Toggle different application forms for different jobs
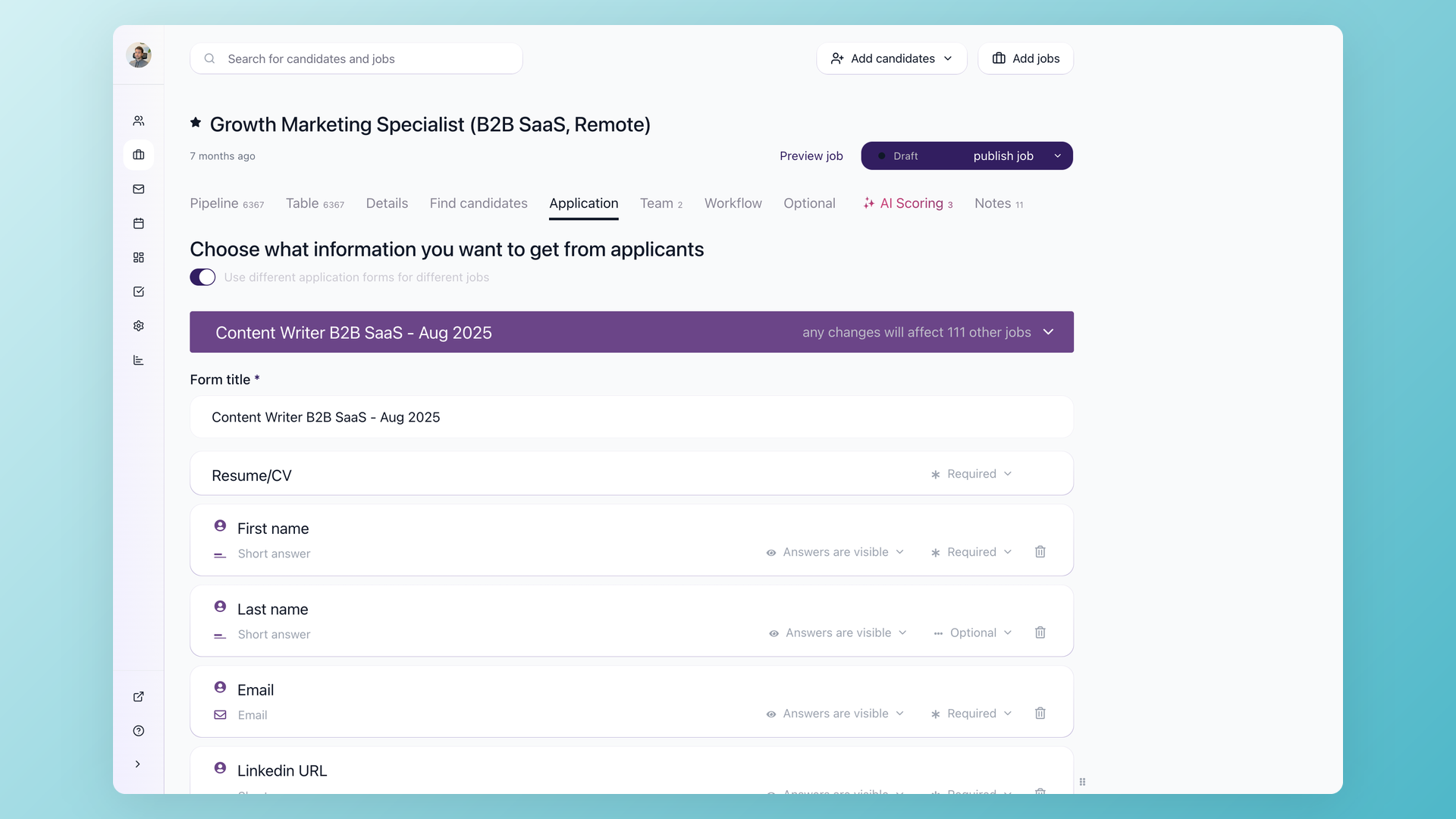This screenshot has width=1456, height=819. [202, 278]
